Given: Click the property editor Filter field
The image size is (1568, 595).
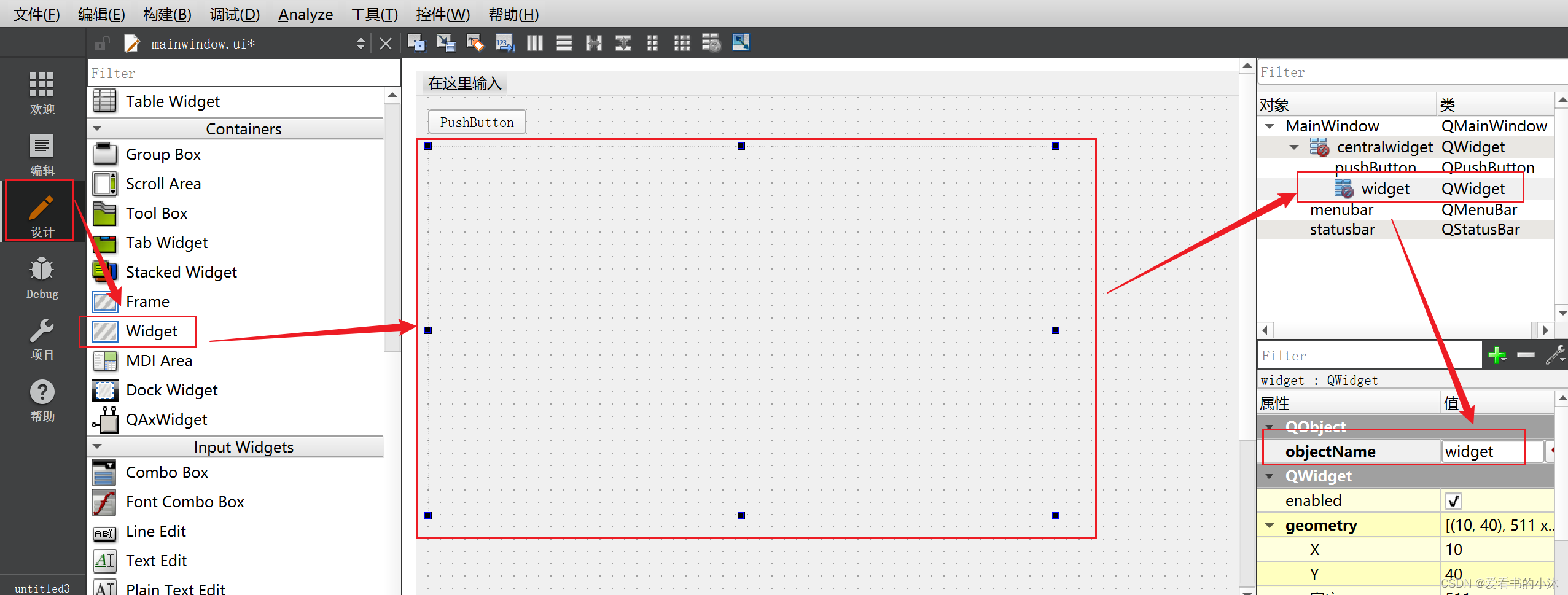Looking at the screenshot, I should (x=1370, y=356).
